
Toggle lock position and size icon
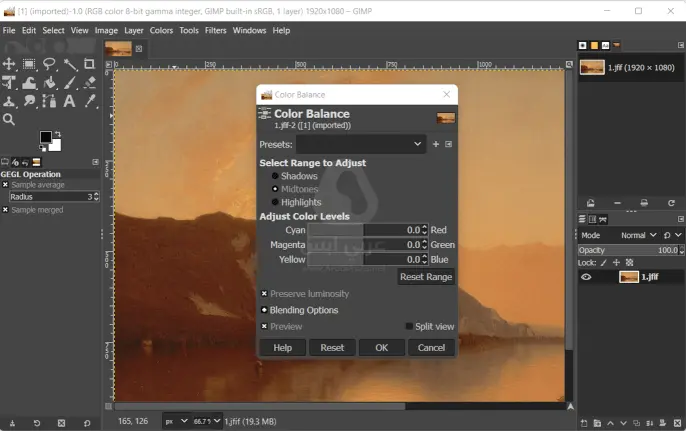coord(616,263)
